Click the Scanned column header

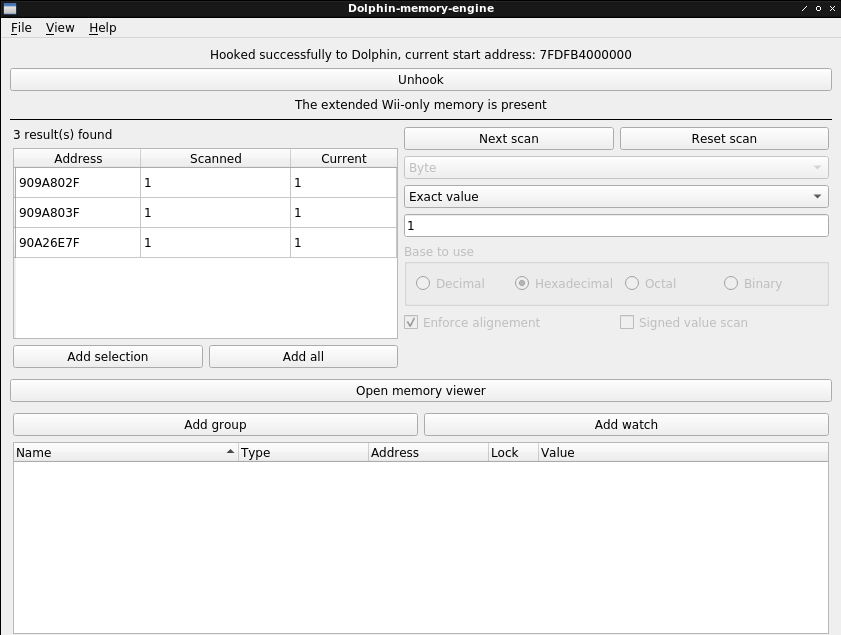216,159
